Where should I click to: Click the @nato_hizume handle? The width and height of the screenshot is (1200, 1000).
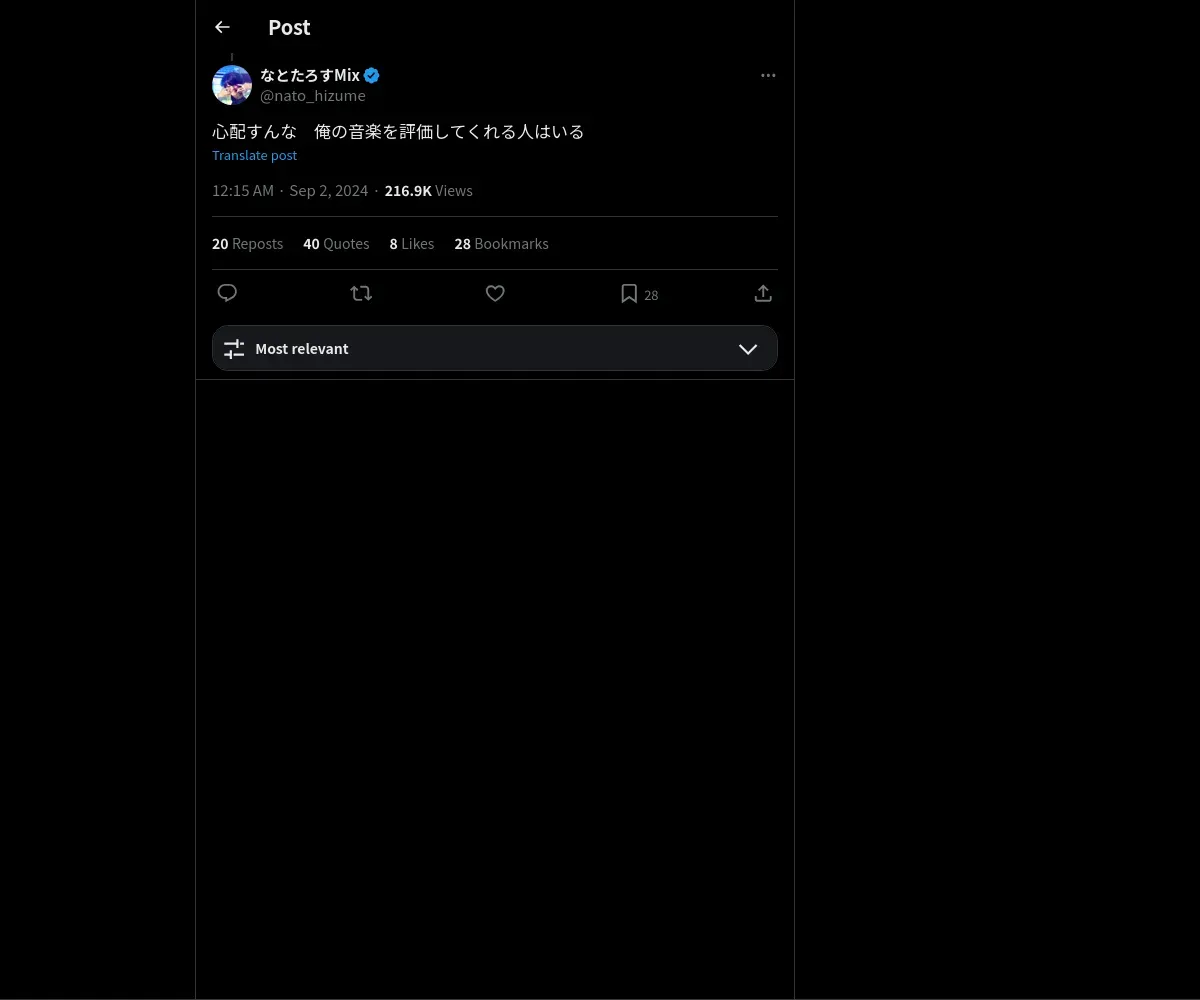(313, 96)
